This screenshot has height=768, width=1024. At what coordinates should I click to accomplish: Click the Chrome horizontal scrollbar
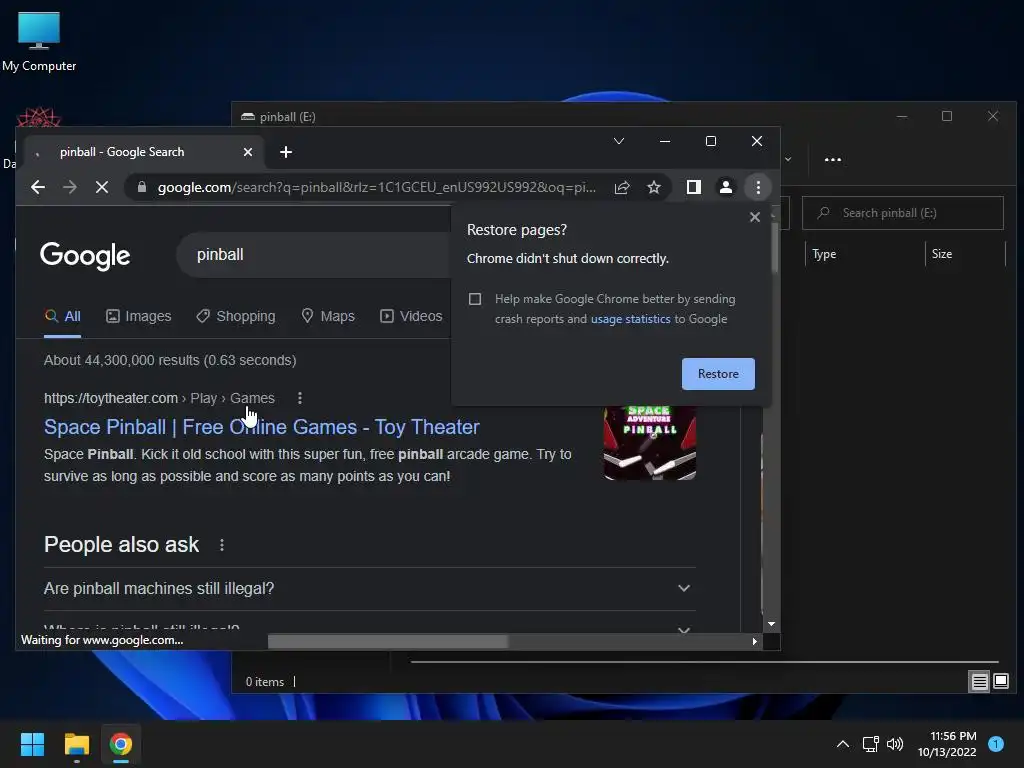[x=389, y=642]
